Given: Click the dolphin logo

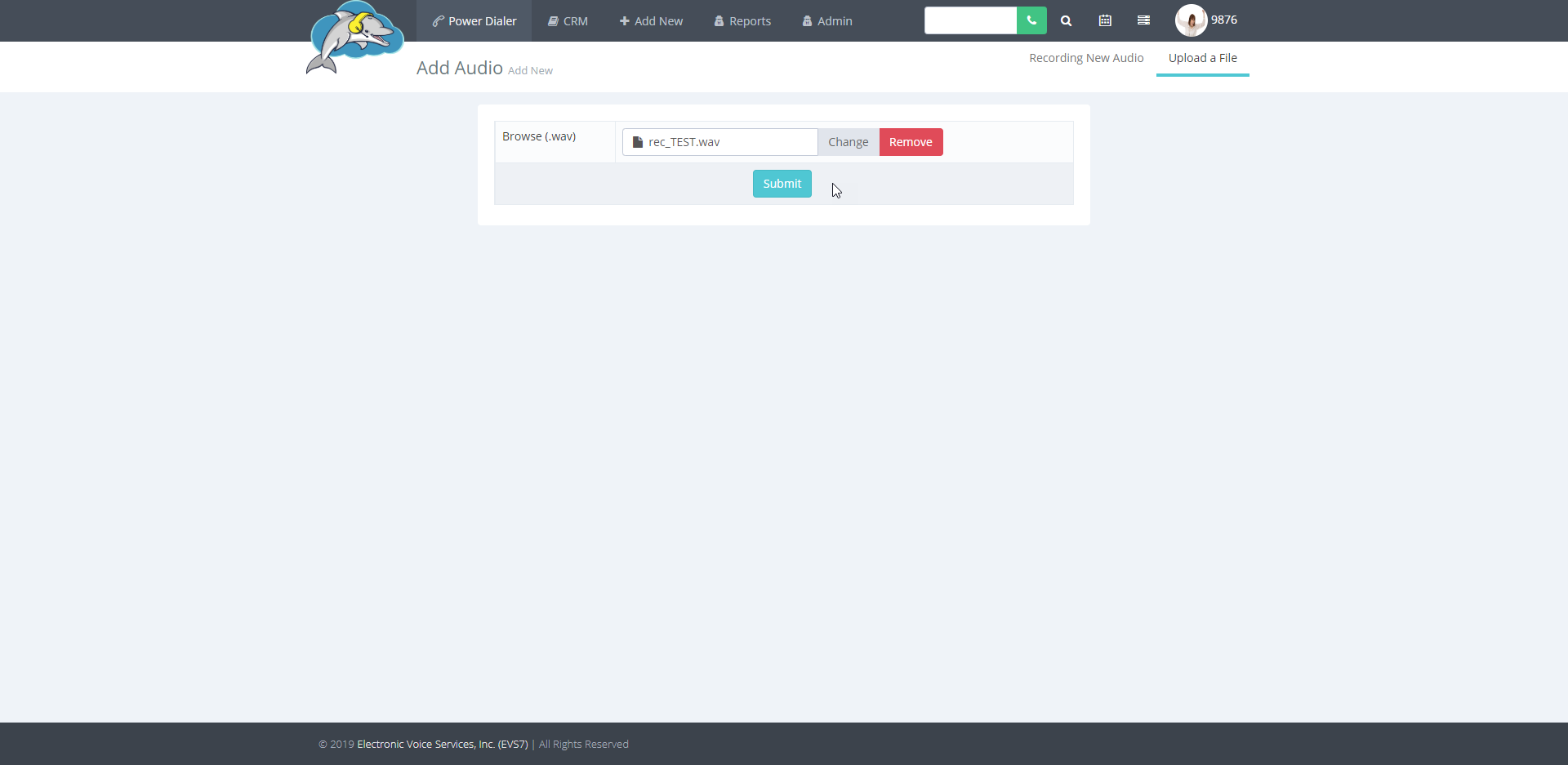Looking at the screenshot, I should click(x=354, y=38).
